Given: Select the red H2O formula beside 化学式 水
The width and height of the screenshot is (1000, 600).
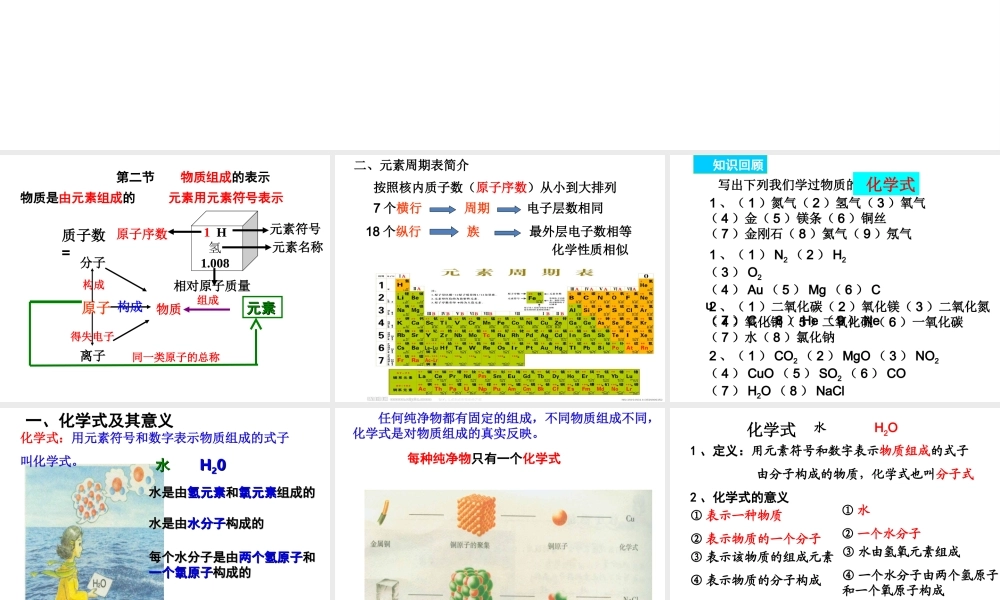Looking at the screenshot, I should pyautogui.click(x=886, y=428).
